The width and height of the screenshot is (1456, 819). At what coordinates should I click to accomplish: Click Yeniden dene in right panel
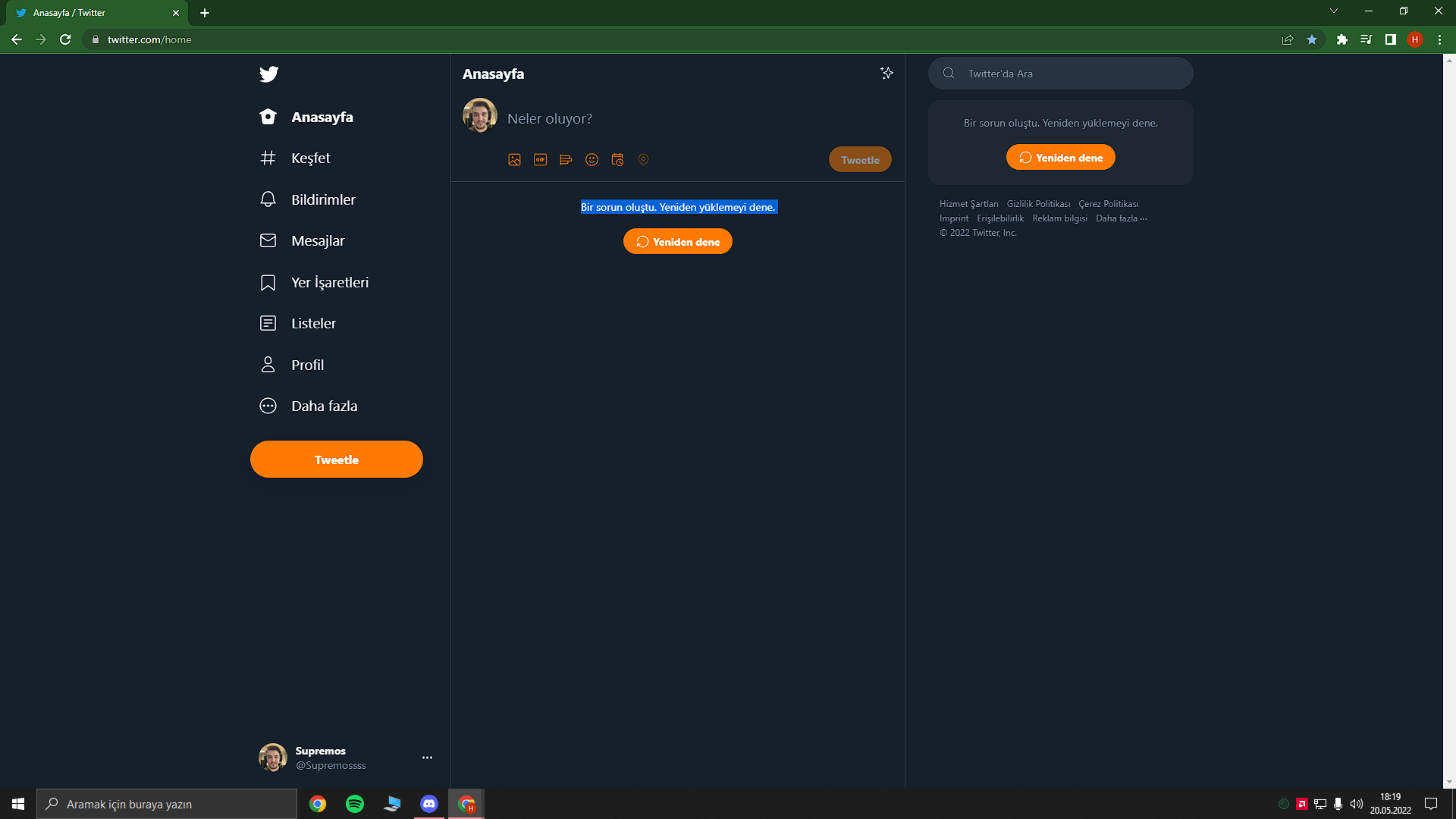click(1060, 157)
